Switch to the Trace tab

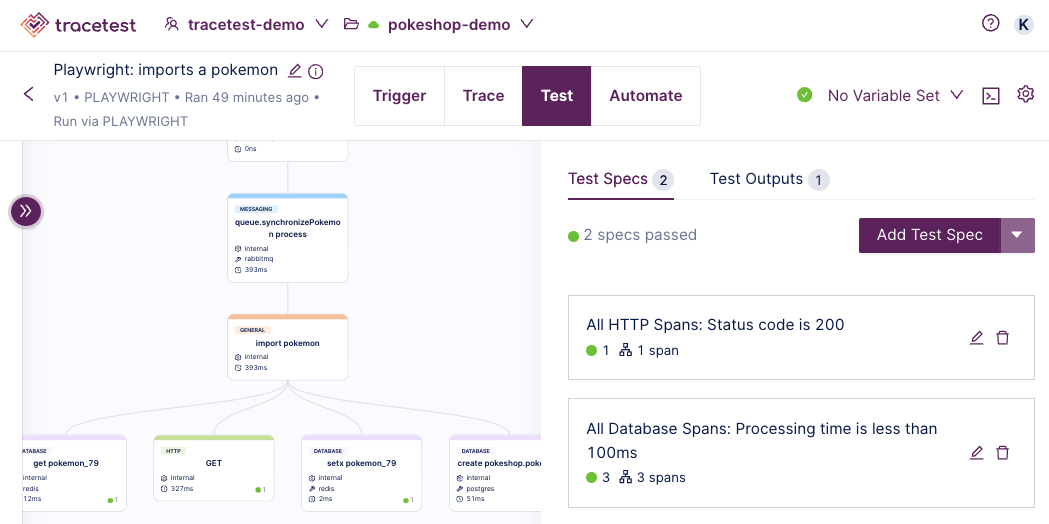coord(483,96)
